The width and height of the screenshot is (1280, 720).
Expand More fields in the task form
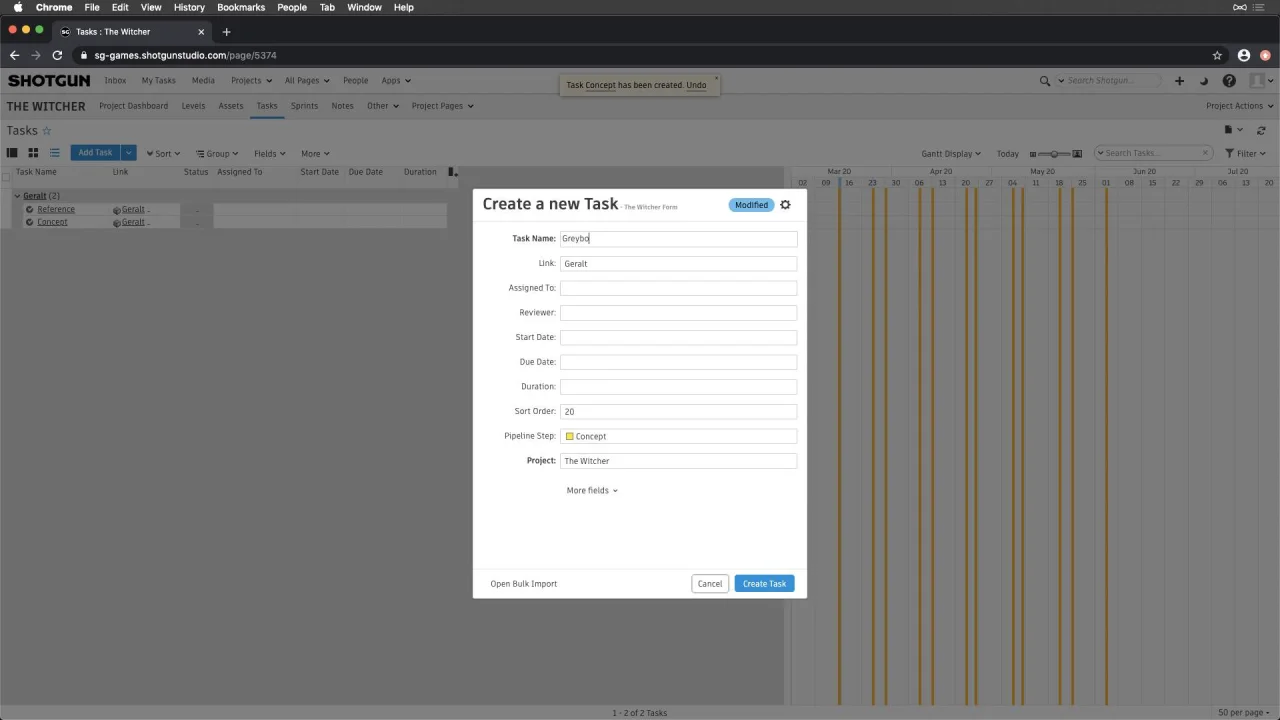(592, 491)
